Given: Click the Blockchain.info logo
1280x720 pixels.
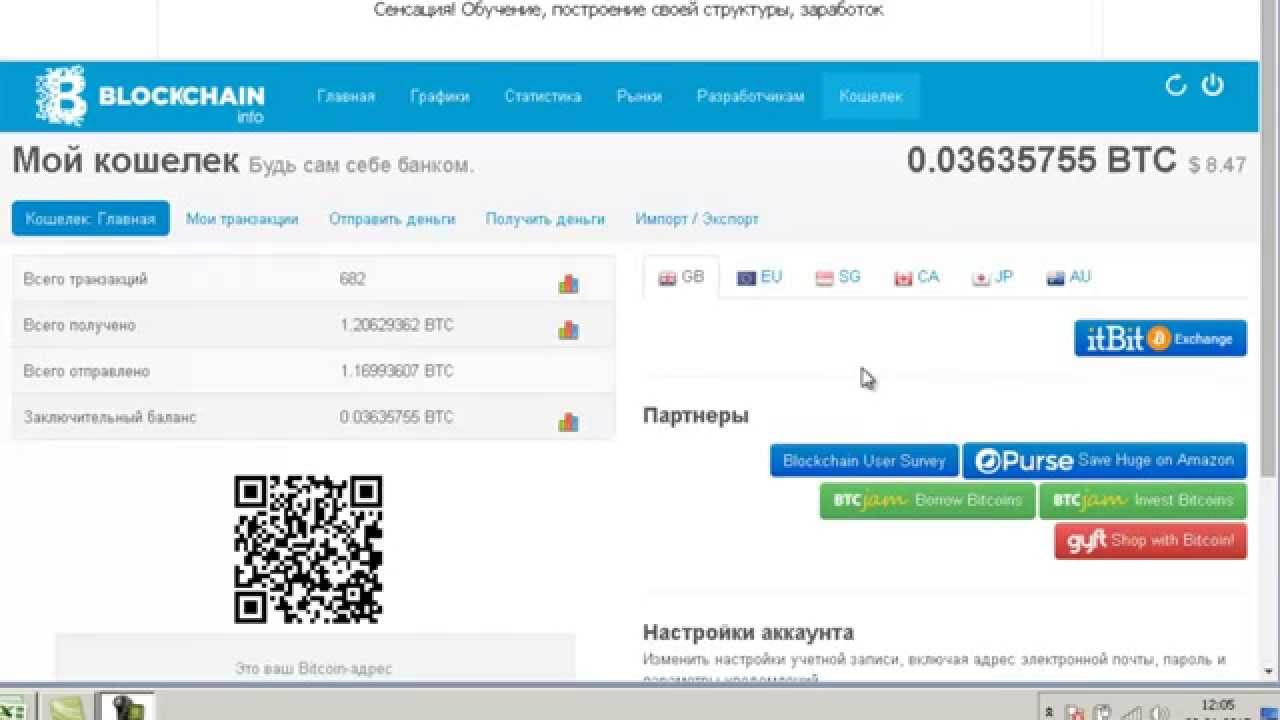Looking at the screenshot, I should click(150, 96).
